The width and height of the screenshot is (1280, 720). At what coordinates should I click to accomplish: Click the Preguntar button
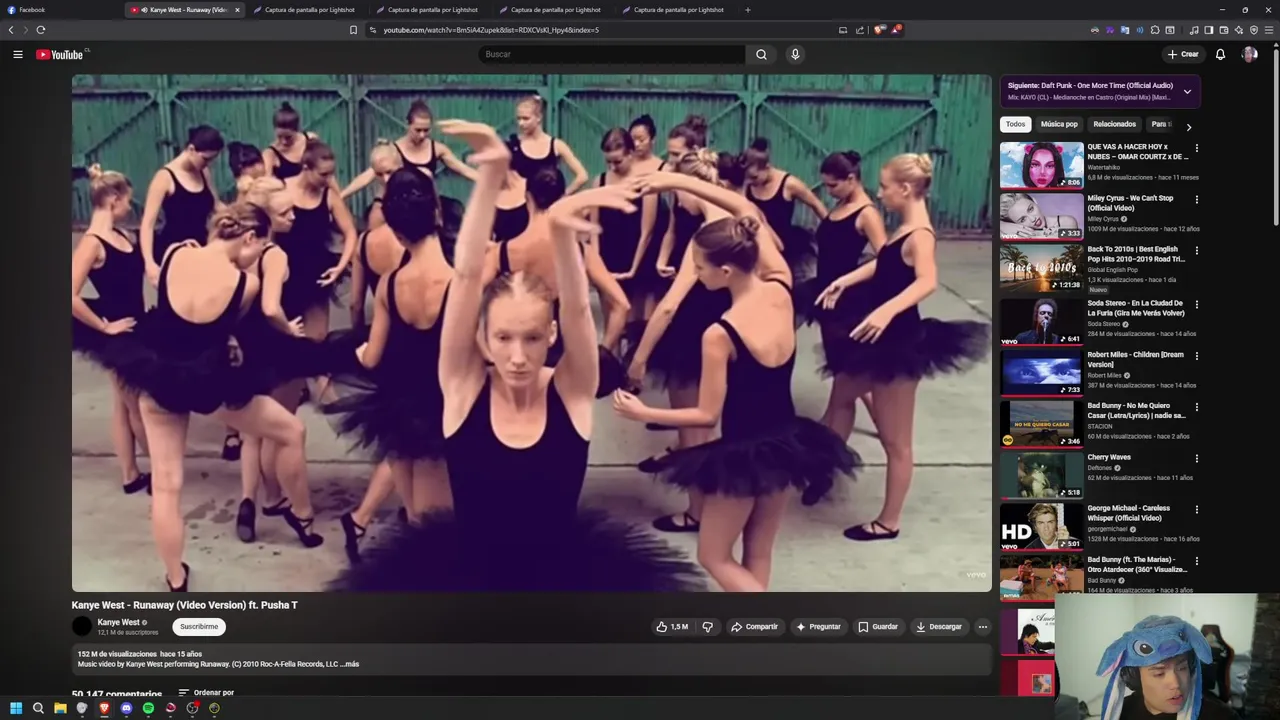[x=818, y=627]
